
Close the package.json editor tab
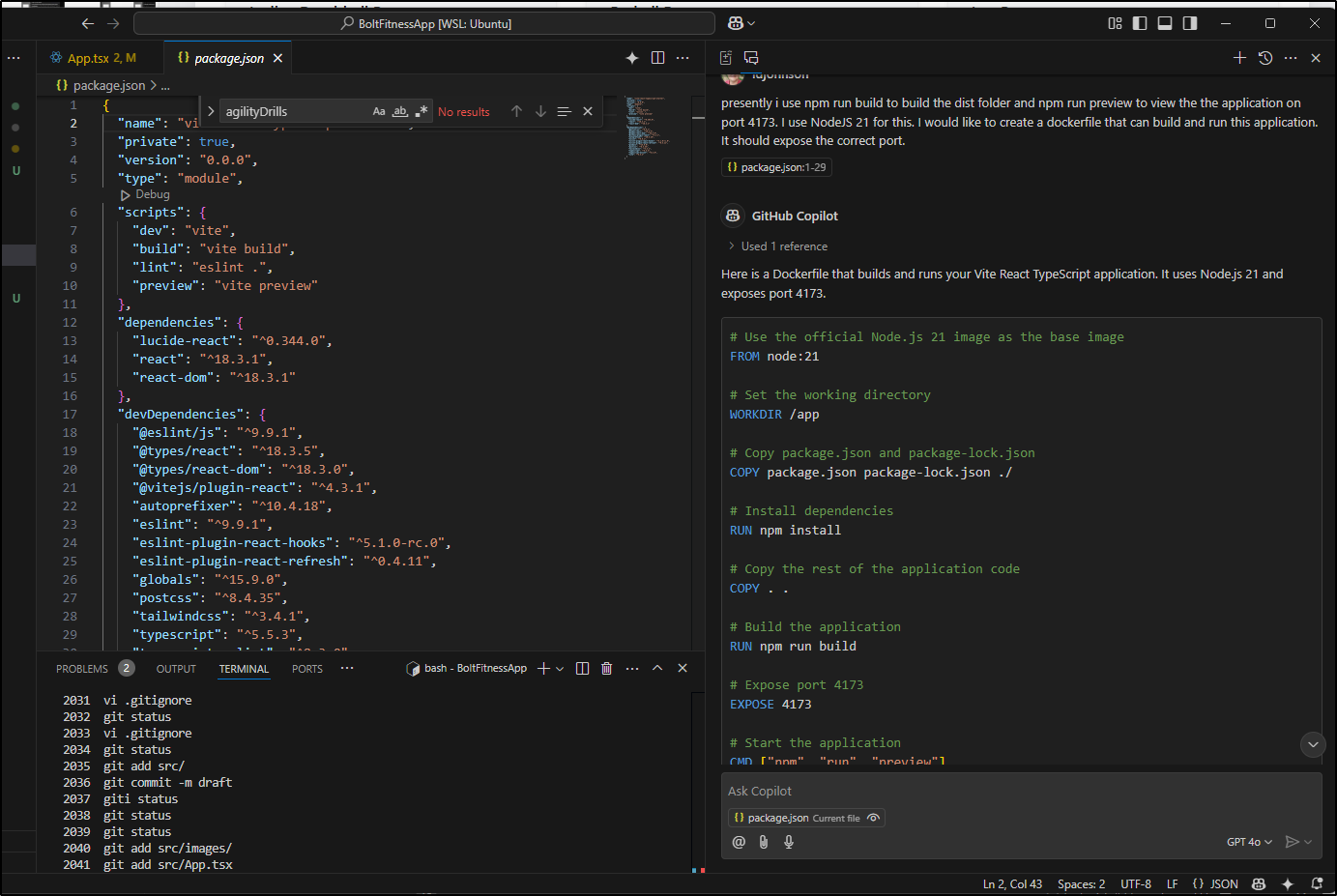(x=278, y=58)
